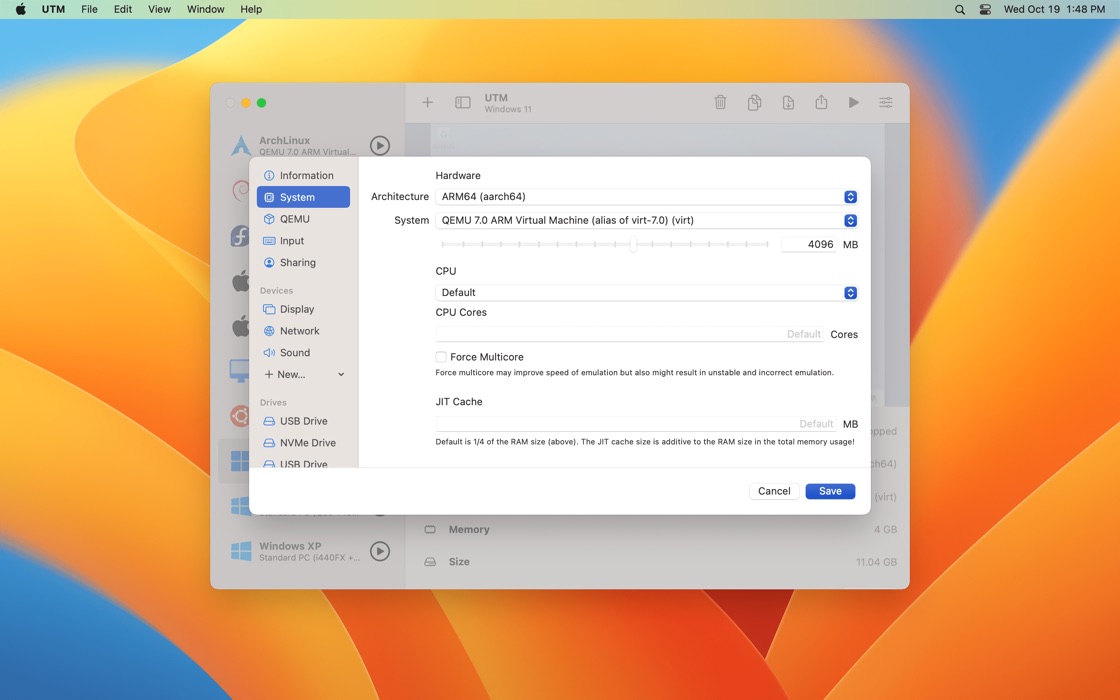Toggle the sidebar icon in toolbar
The width and height of the screenshot is (1120, 700).
coord(463,102)
